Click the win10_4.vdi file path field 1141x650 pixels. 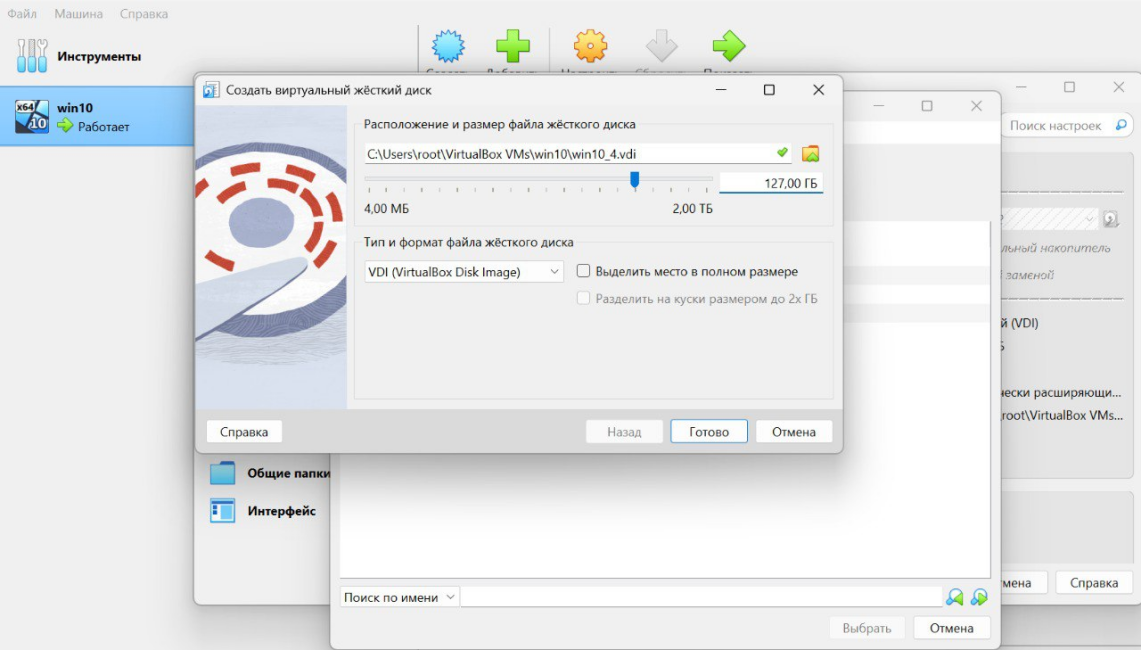[x=578, y=154]
